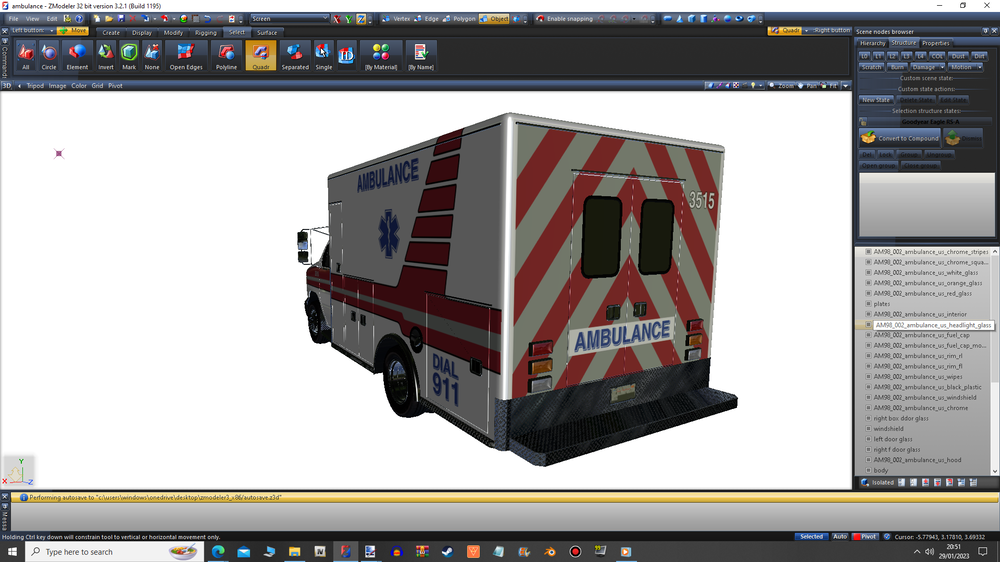Click the red delete X toolbar icon

[x=132, y=18]
